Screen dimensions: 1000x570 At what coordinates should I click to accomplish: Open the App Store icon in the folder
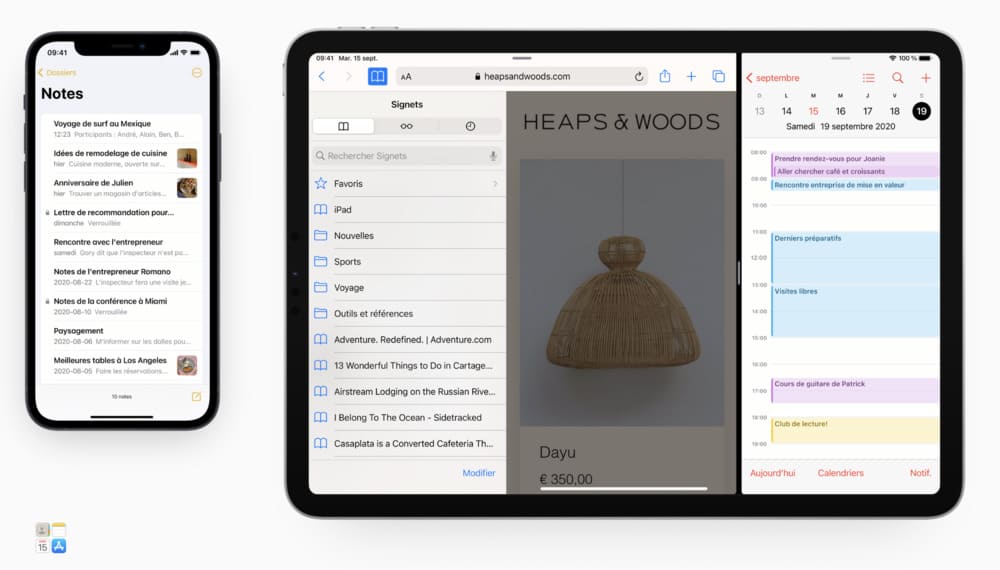point(59,546)
